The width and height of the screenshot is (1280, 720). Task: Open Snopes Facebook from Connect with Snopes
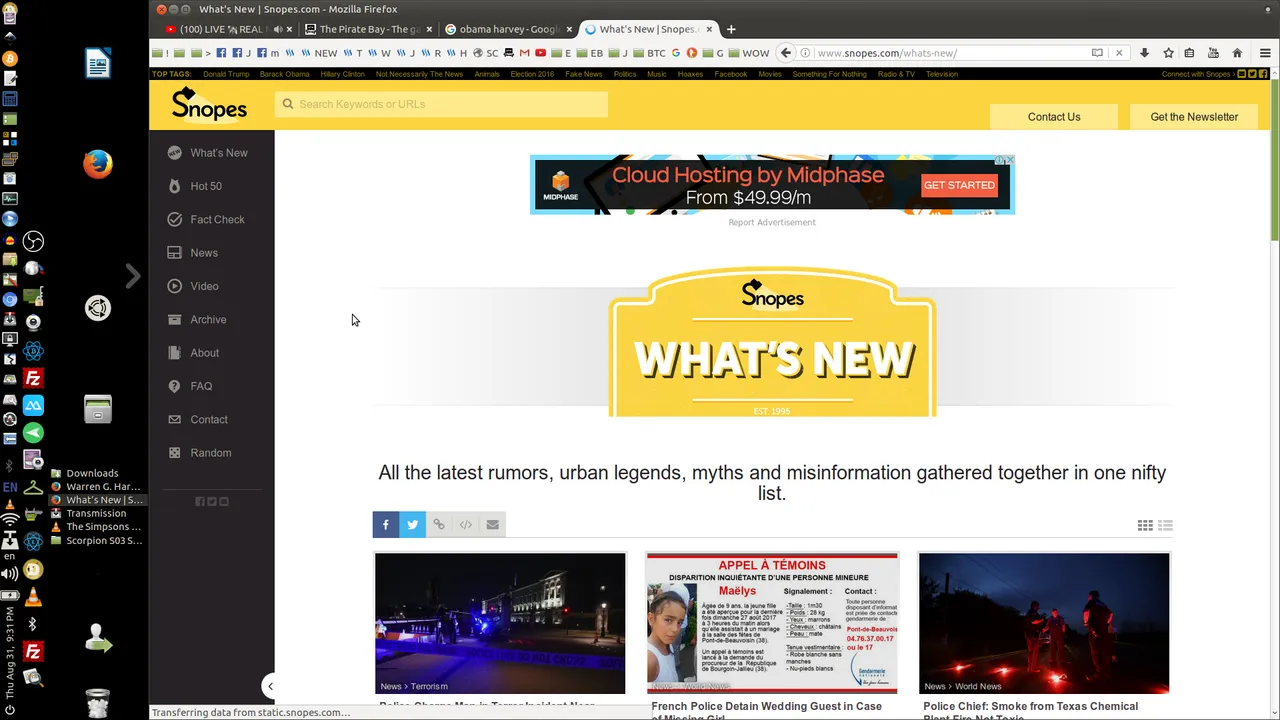pos(1264,74)
